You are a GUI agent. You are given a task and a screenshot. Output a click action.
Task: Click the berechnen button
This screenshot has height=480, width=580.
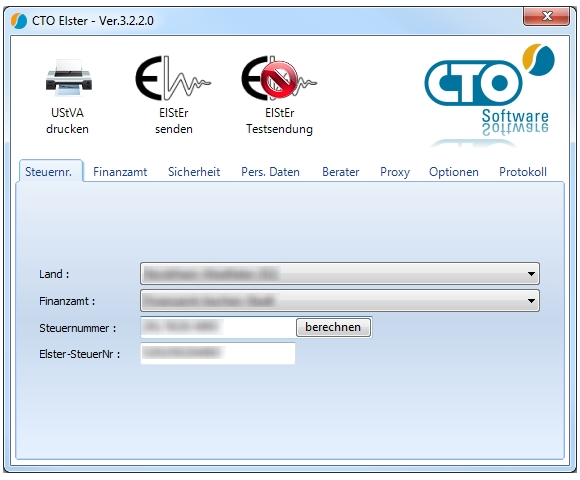click(333, 327)
